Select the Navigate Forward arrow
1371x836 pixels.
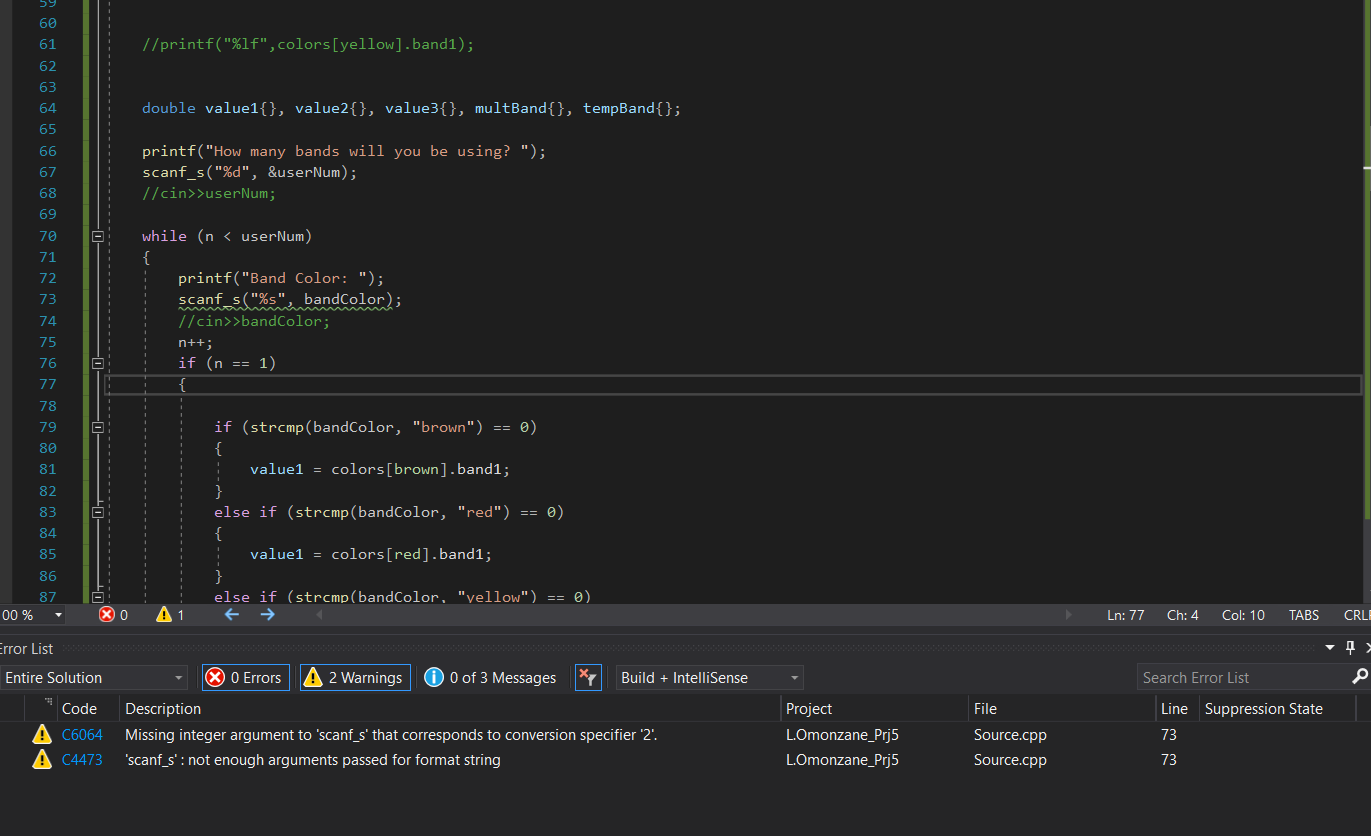point(267,614)
